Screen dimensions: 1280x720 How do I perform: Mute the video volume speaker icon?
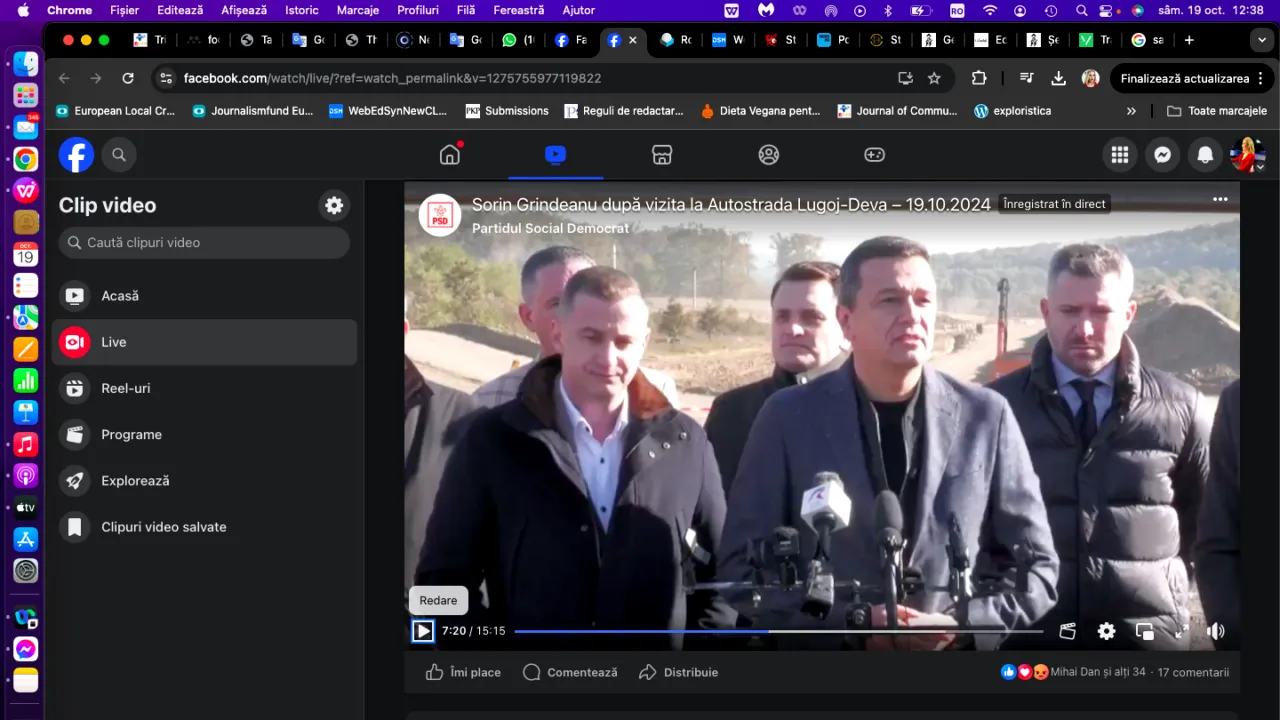coord(1215,631)
